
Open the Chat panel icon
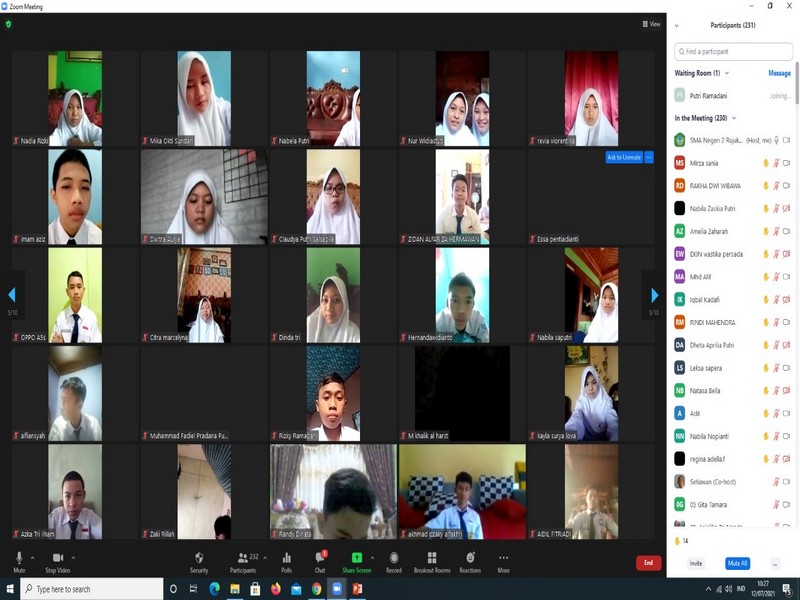pyautogui.click(x=320, y=558)
